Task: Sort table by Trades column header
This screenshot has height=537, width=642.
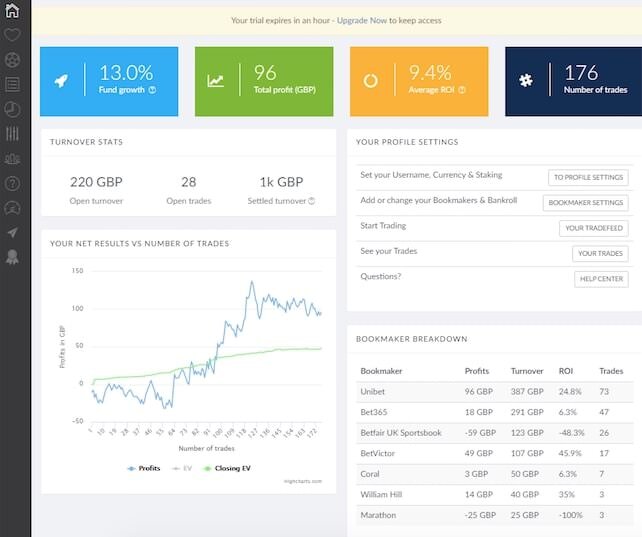Action: pyautogui.click(x=611, y=371)
